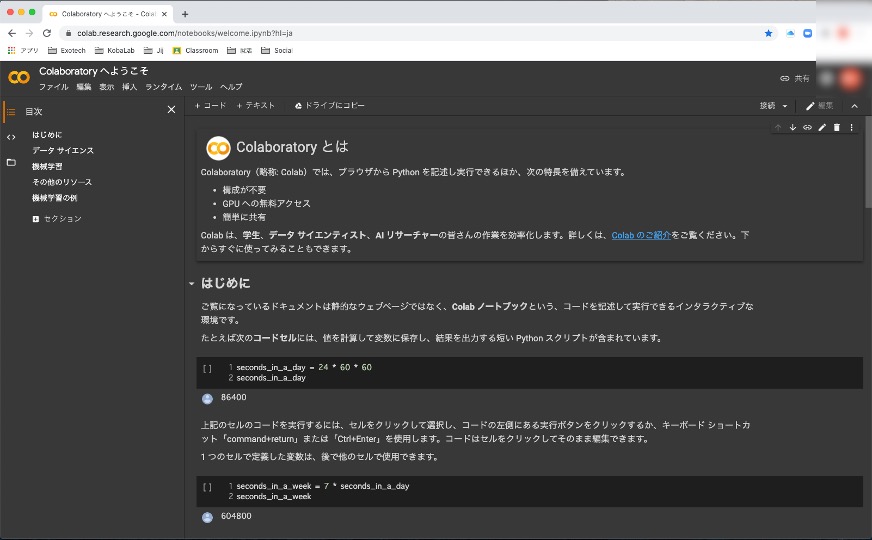Click the Colab logo in the header
Viewport: 872px width, 540px height.
19,77
